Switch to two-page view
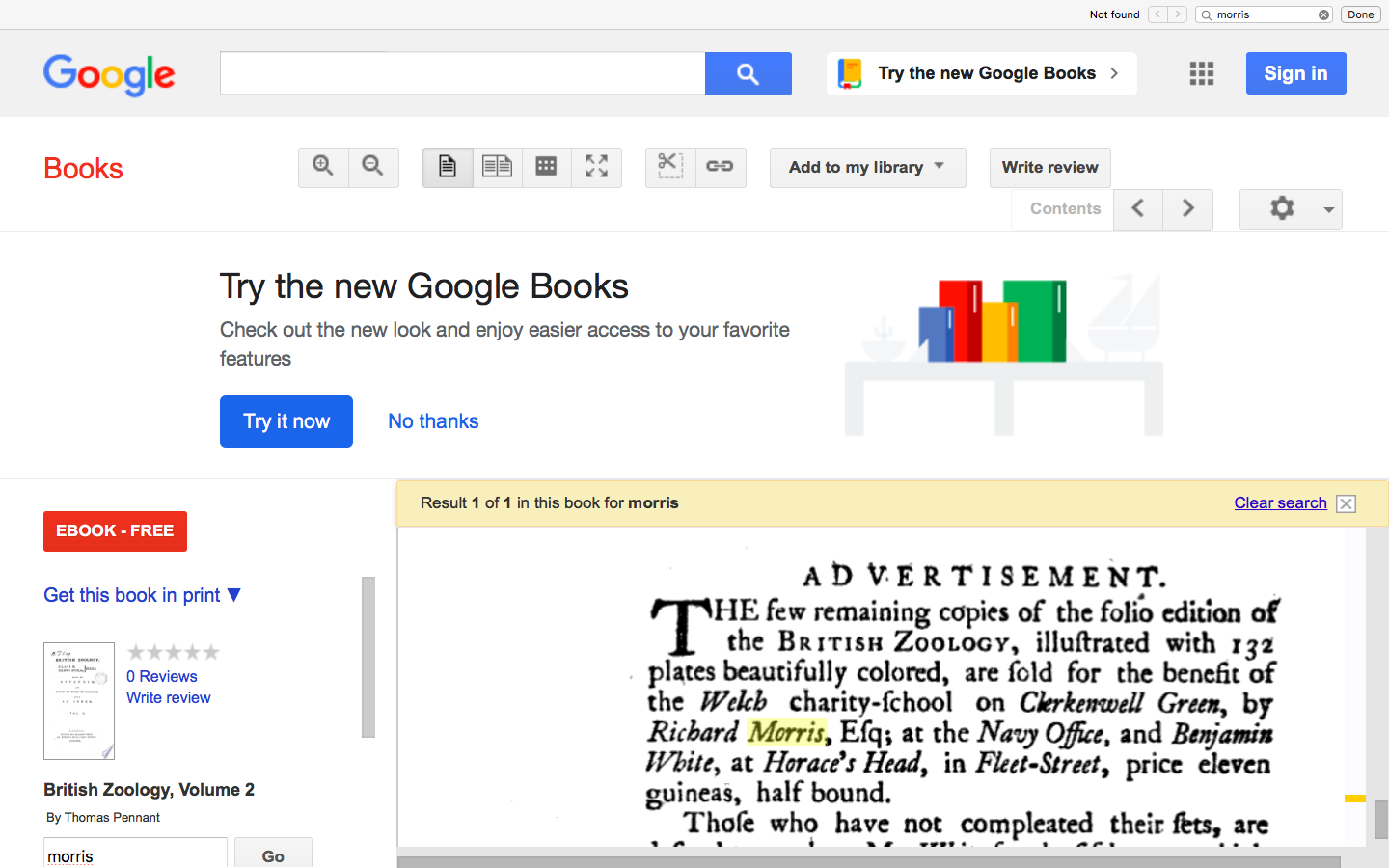 tap(497, 167)
